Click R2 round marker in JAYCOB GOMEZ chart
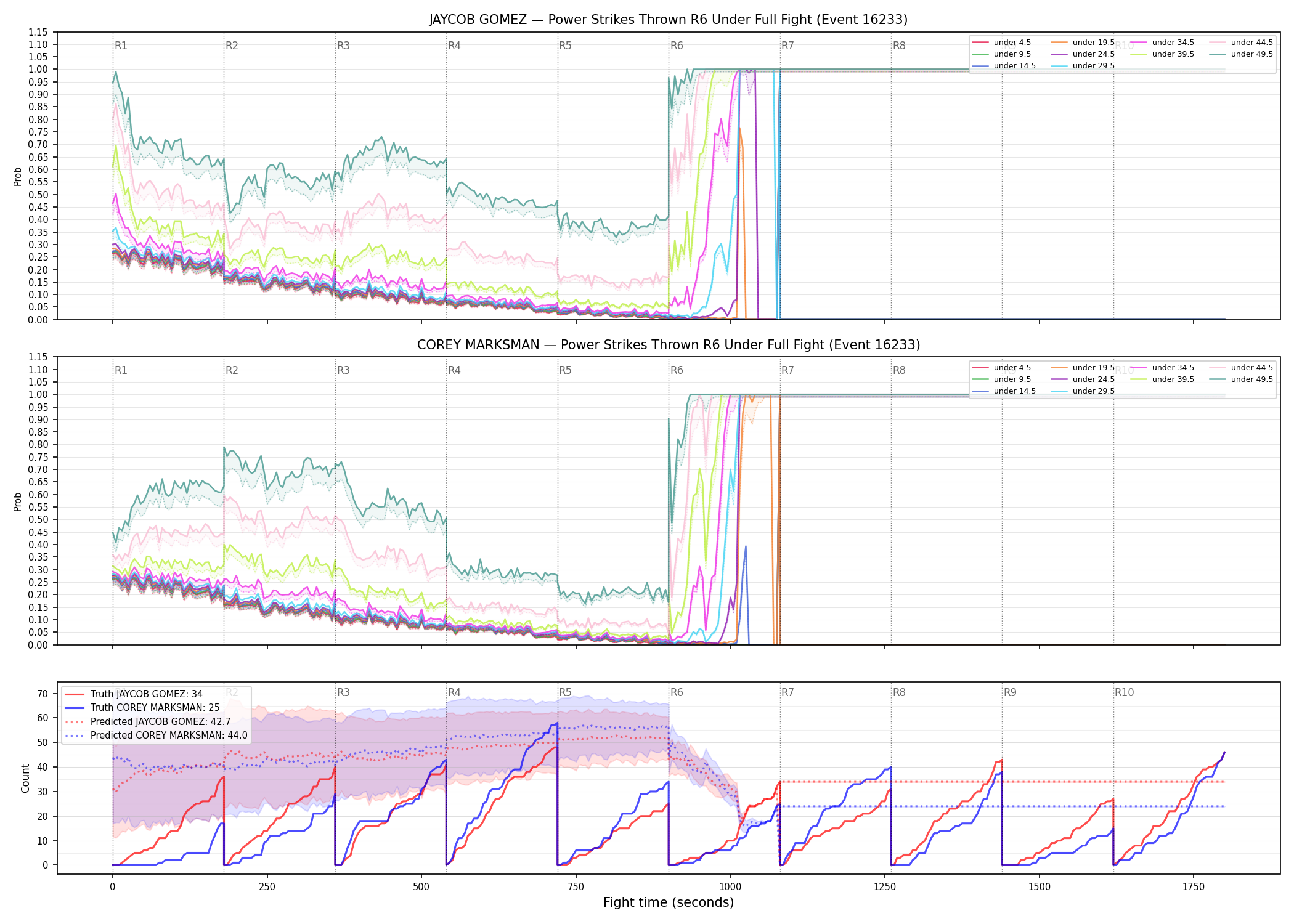 [x=232, y=46]
